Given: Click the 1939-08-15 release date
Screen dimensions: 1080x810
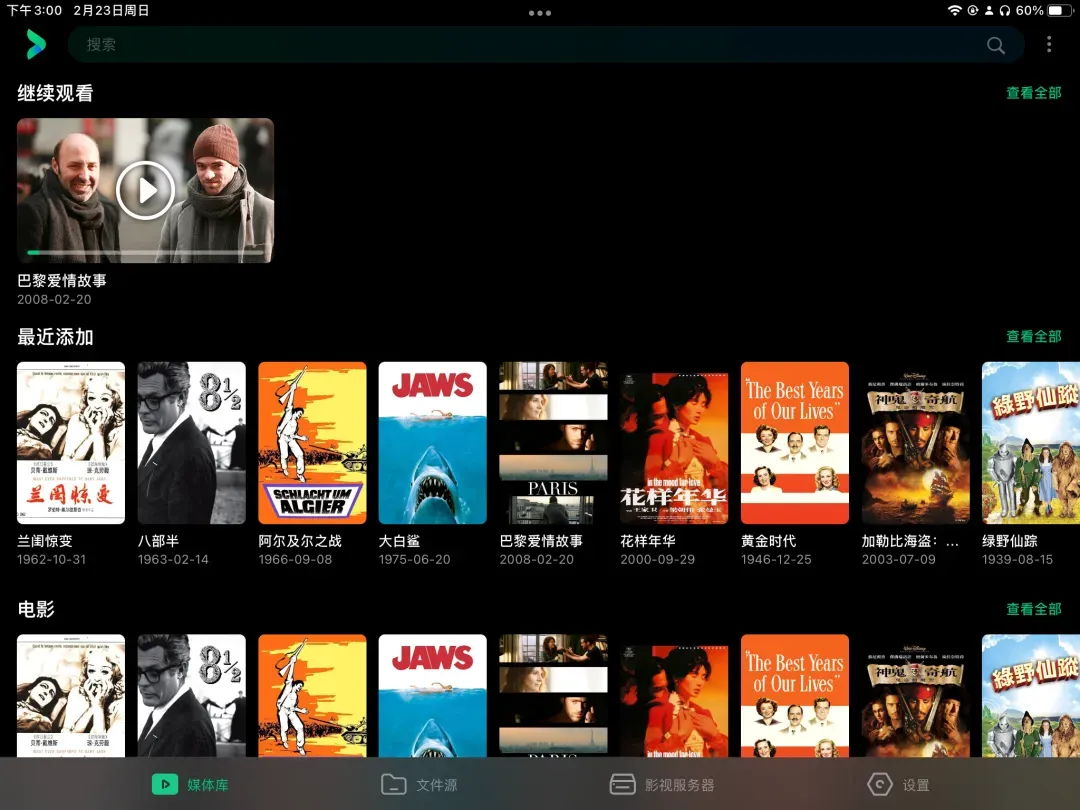Looking at the screenshot, I should pos(1017,560).
